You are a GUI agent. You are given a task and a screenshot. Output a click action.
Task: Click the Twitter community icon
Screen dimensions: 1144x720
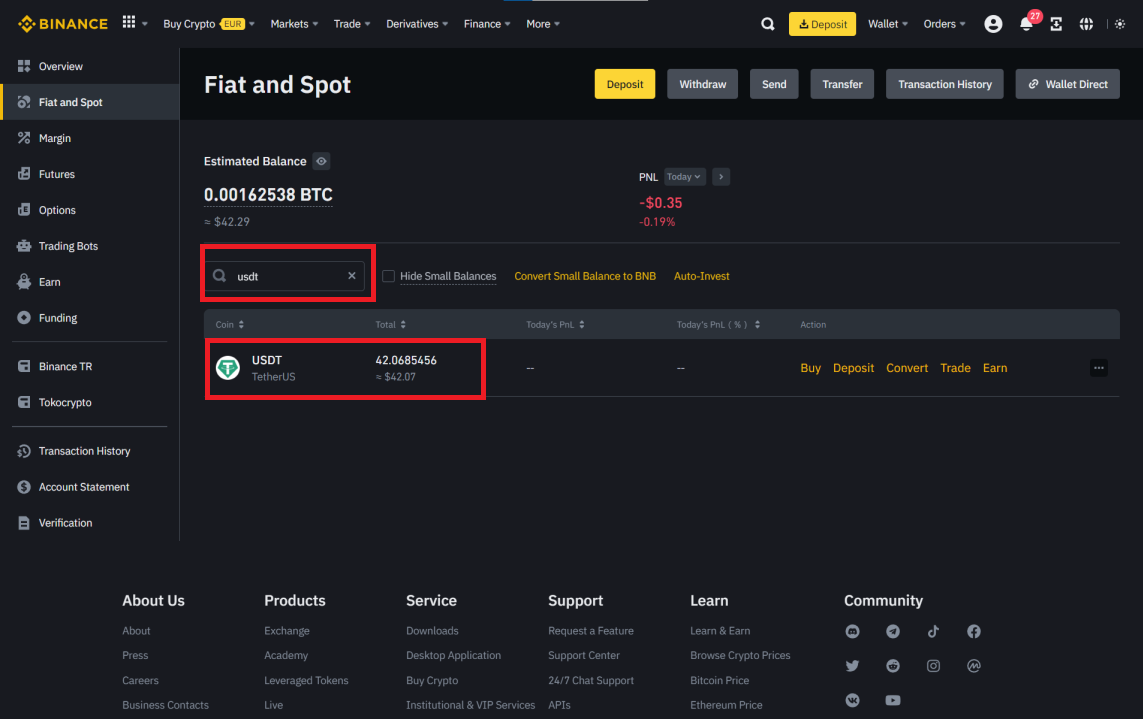[852, 666]
